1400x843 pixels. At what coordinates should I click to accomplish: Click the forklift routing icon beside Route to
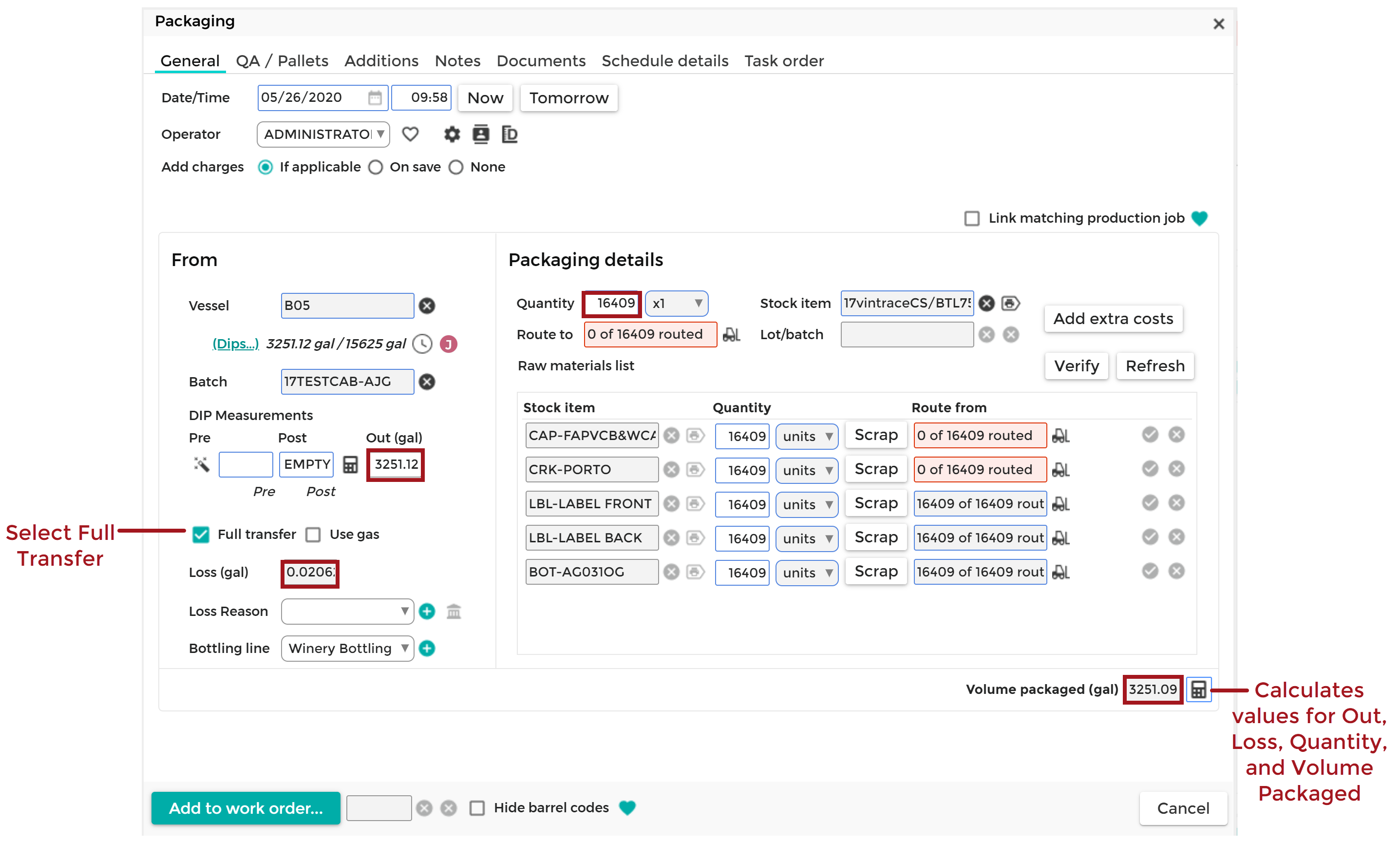(x=731, y=335)
